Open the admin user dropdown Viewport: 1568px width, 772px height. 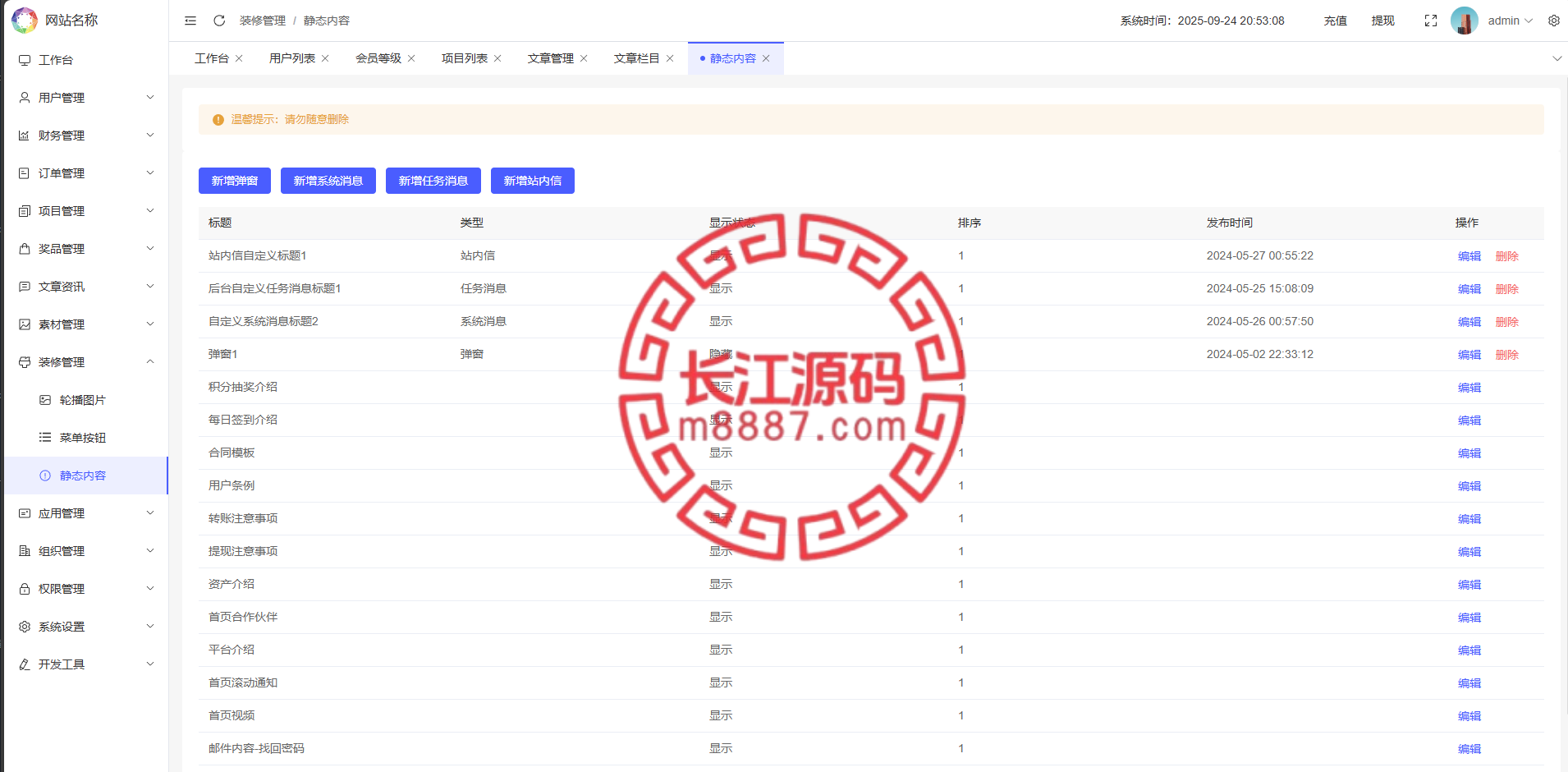(x=1511, y=21)
